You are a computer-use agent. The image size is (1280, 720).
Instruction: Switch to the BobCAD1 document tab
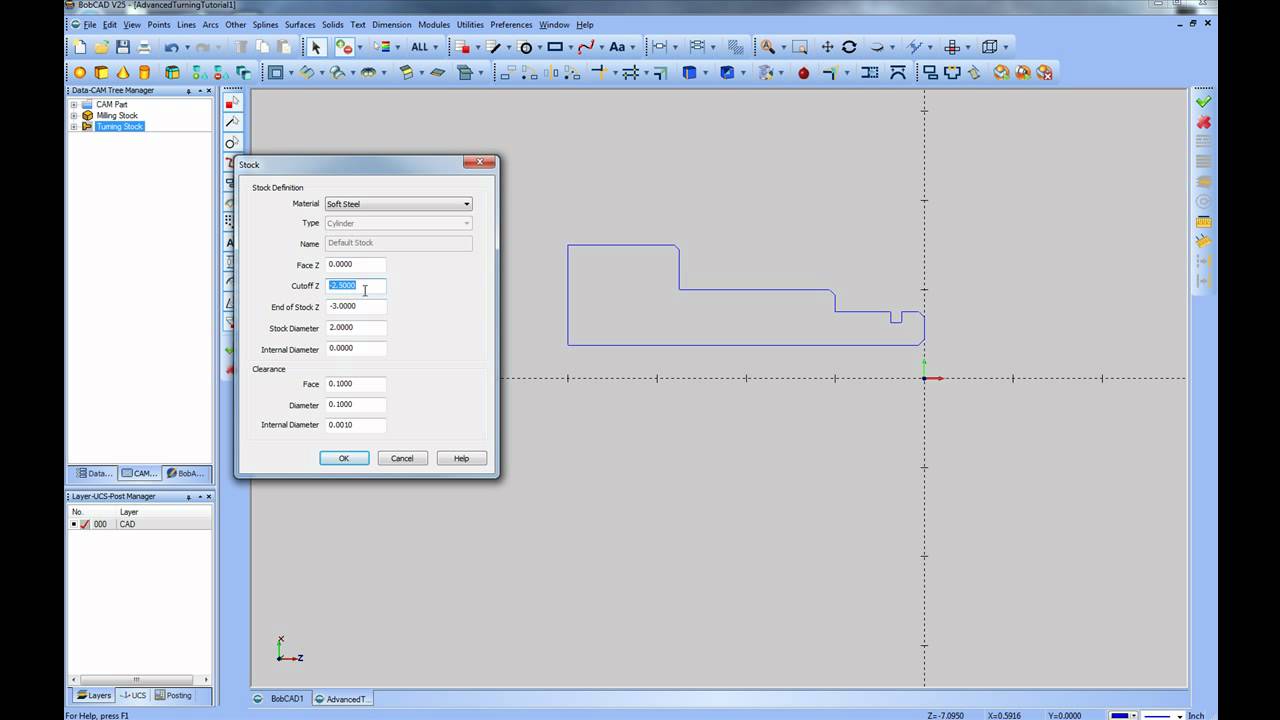(280, 699)
